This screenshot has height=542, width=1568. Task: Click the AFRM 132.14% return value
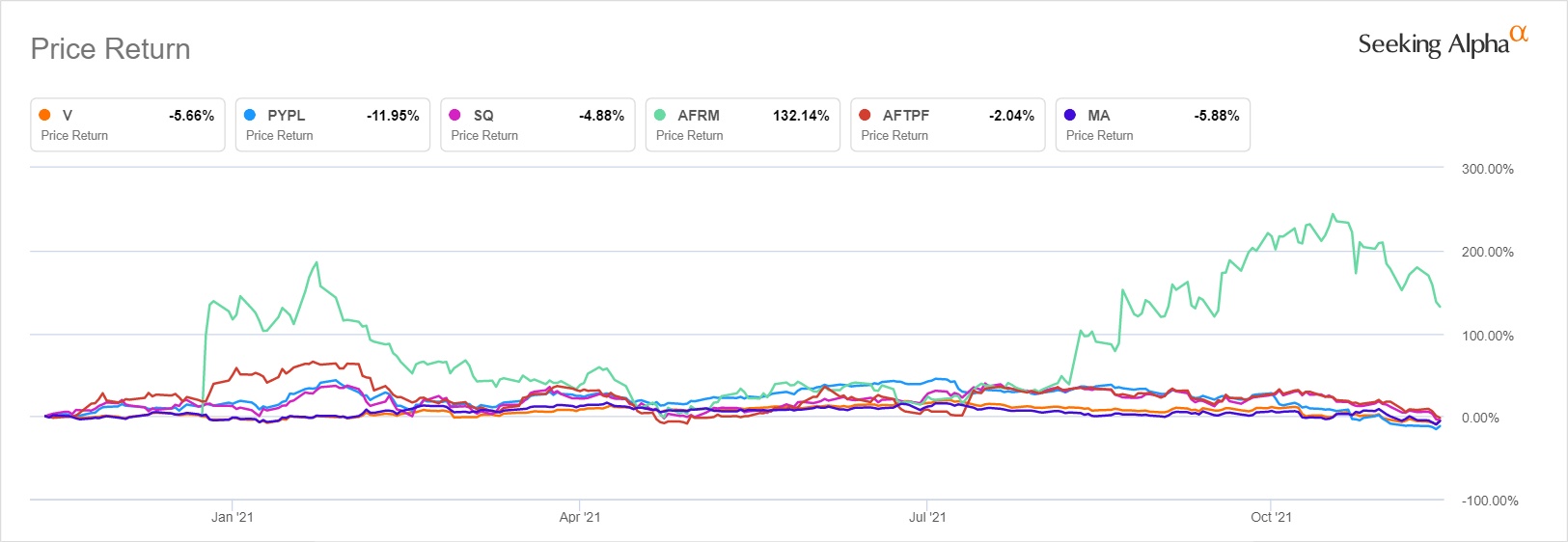pos(801,116)
